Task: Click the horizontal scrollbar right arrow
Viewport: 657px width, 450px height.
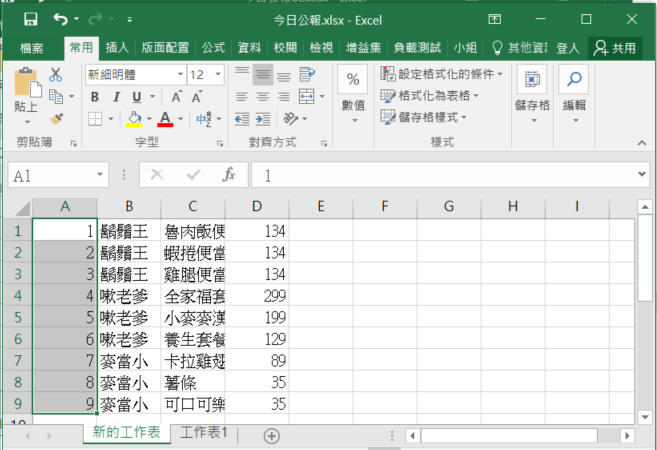Action: (x=627, y=436)
